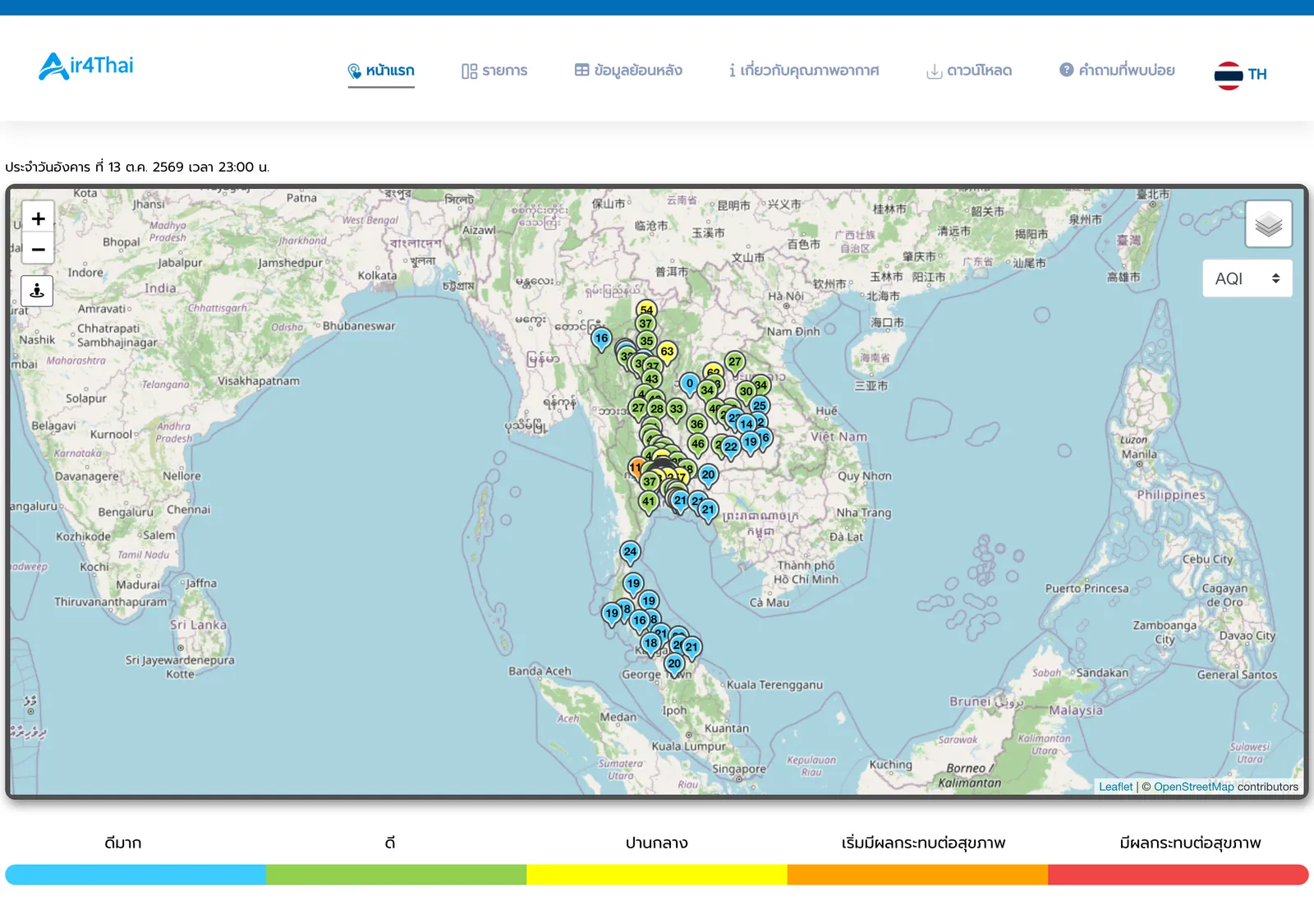1314x924 pixels.
Task: Select marker 16 west of northern Thailand
Action: click(x=601, y=339)
